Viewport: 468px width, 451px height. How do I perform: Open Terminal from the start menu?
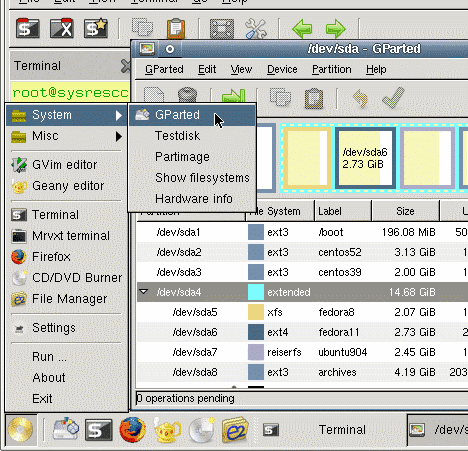tap(67, 215)
